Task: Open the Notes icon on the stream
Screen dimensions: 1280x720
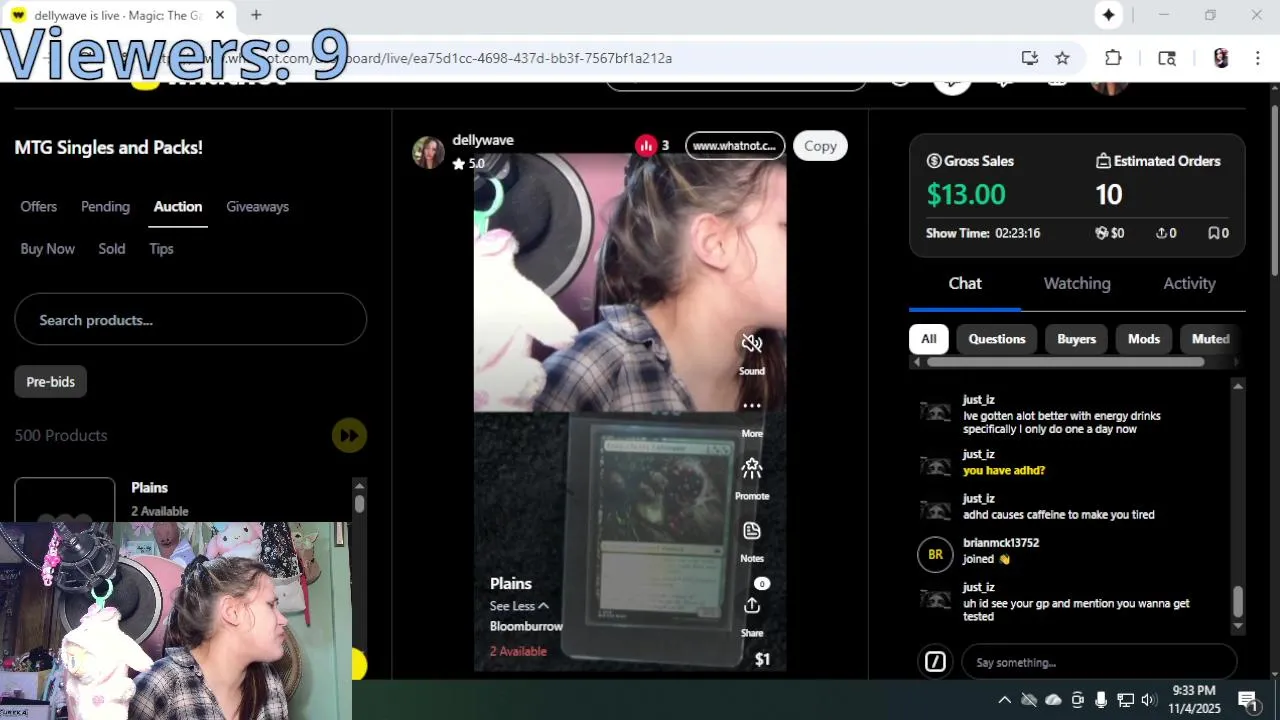Action: pos(752,531)
